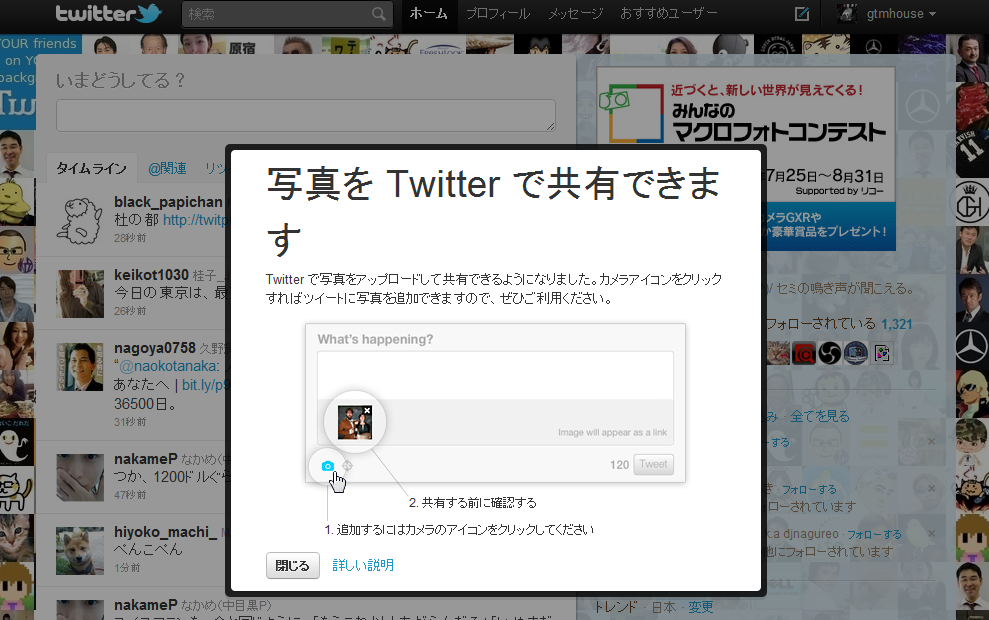Click the red spiral follower avatar

[804, 353]
